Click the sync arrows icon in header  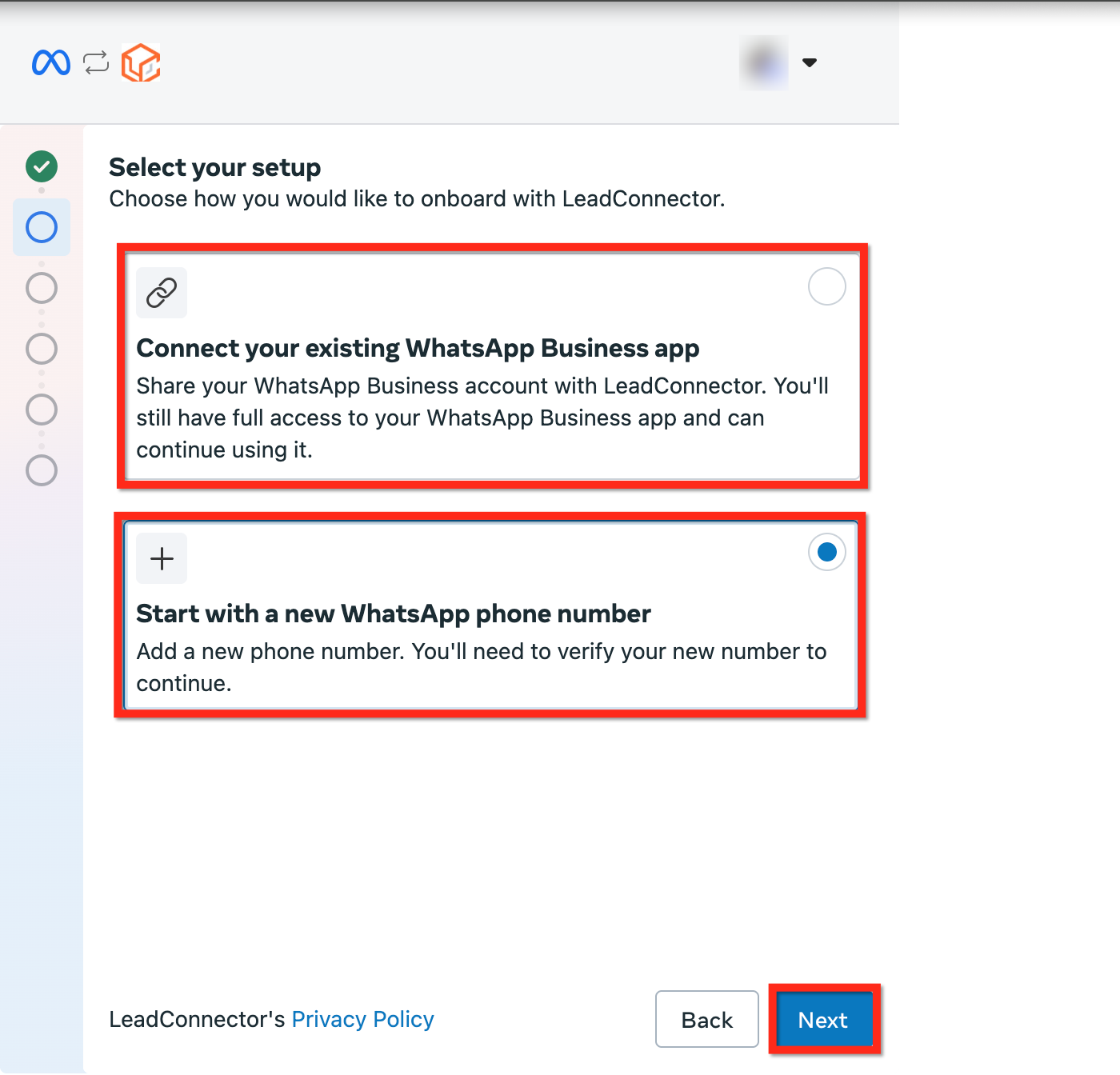pyautogui.click(x=96, y=62)
